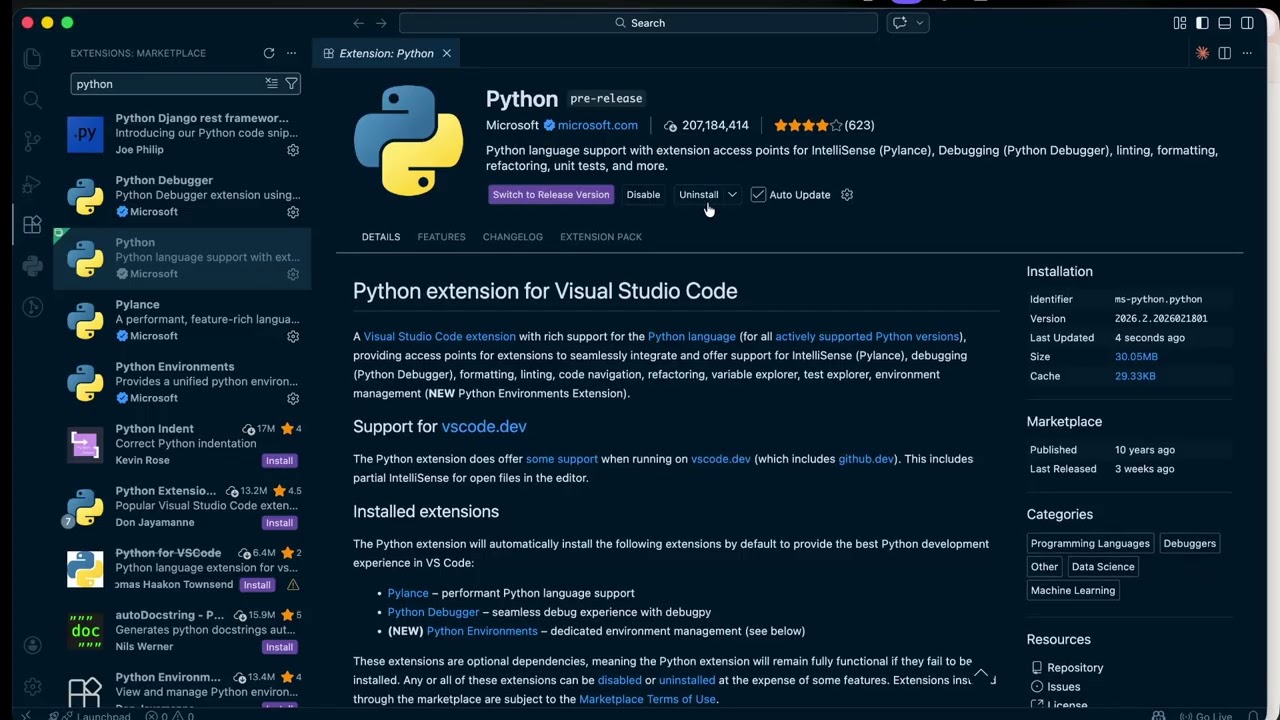The image size is (1280, 720).
Task: Click the Data Science category tag
Action: (1103, 566)
